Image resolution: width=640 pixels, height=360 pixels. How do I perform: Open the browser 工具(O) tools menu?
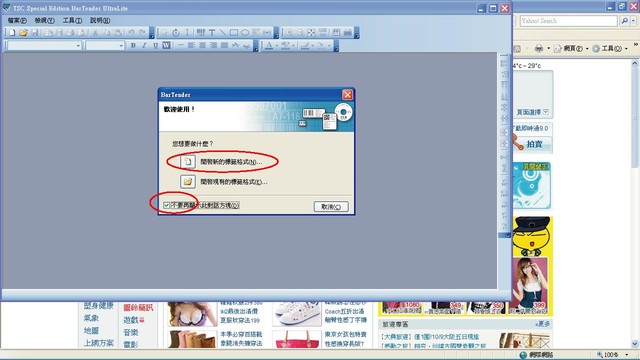point(610,49)
